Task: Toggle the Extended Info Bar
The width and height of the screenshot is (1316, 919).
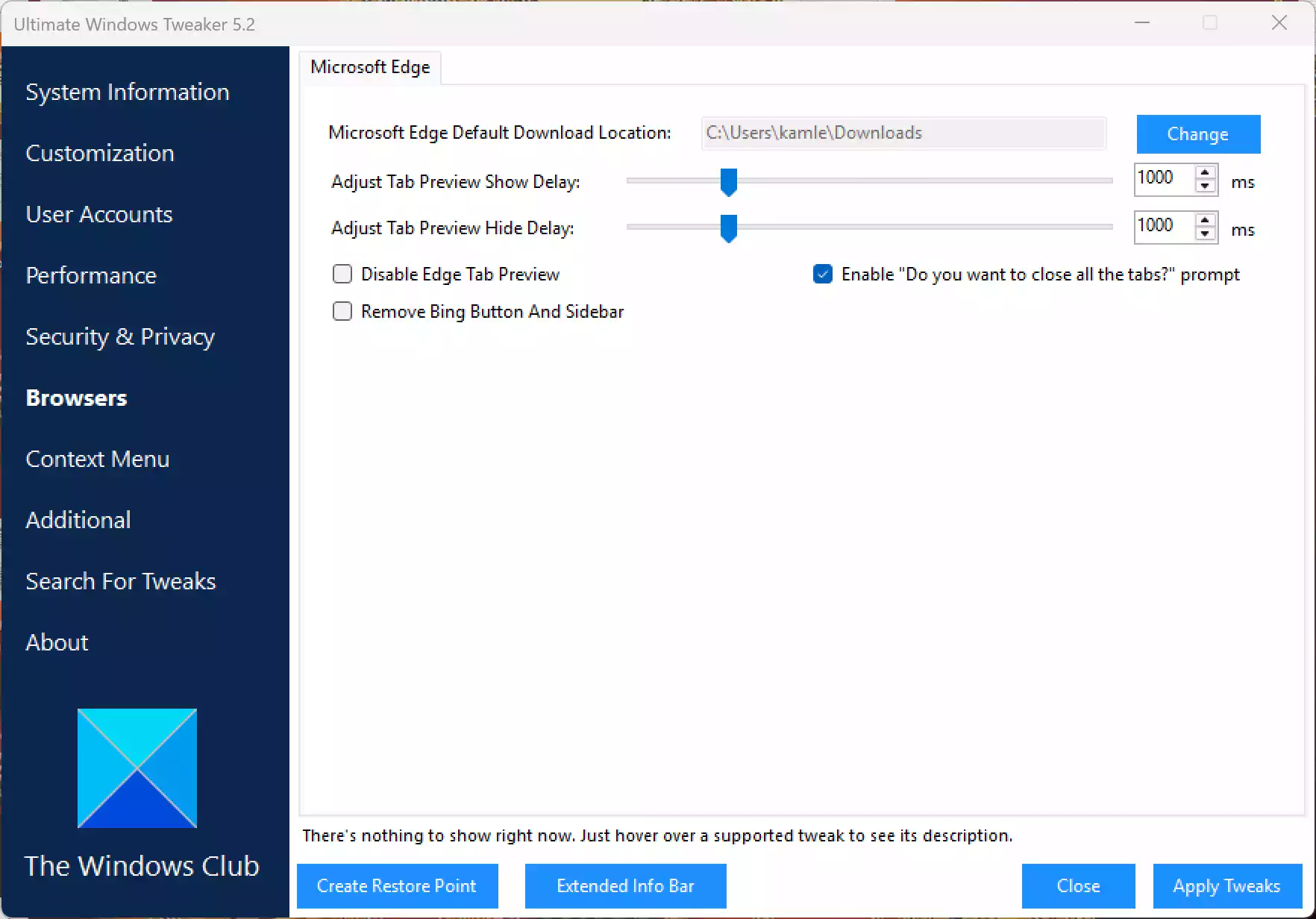Action: (x=625, y=886)
